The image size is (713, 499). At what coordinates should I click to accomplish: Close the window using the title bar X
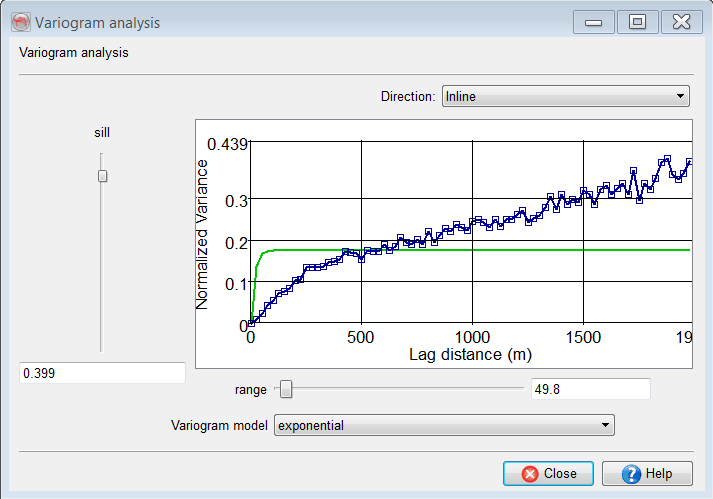tap(682, 22)
